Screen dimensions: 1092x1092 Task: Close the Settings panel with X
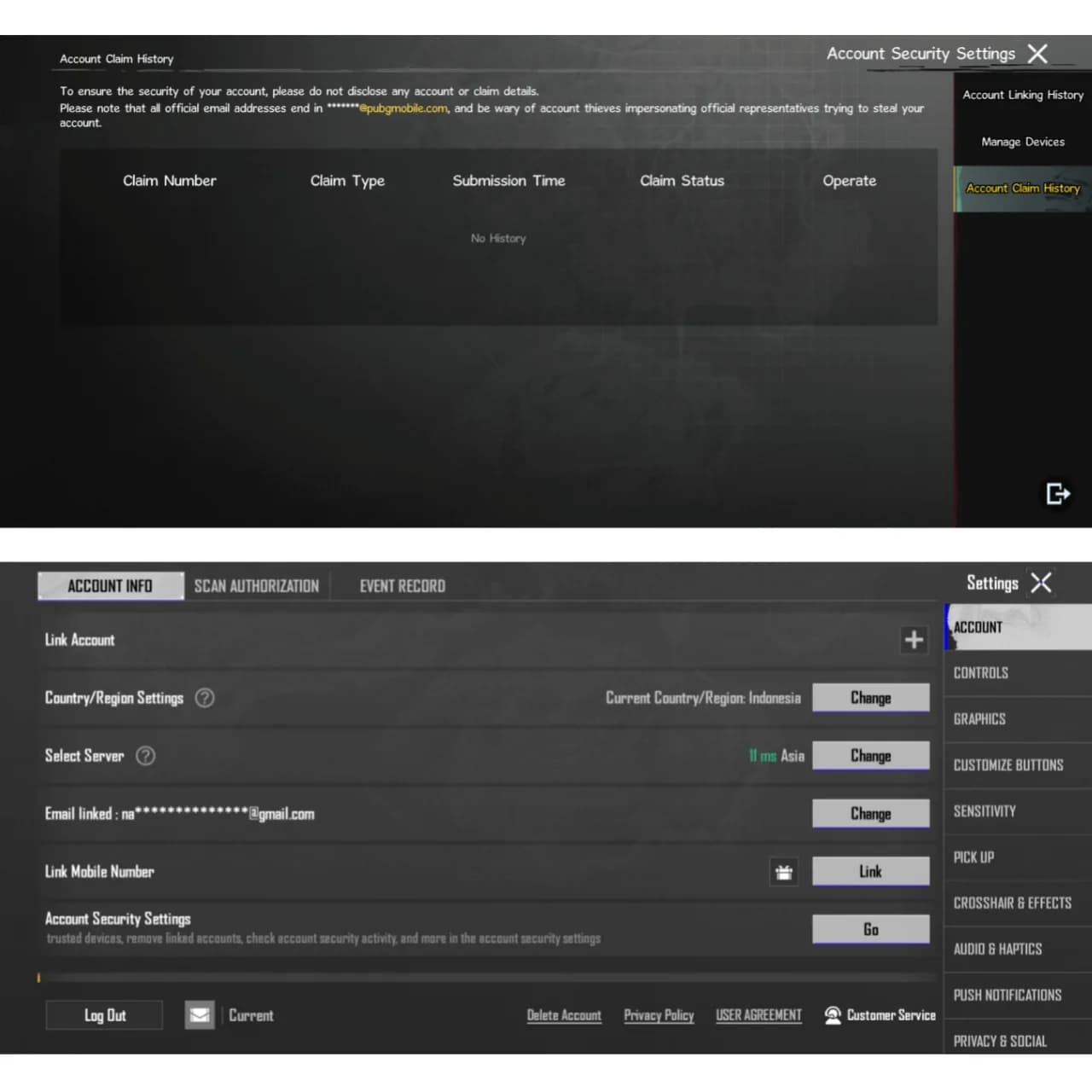pyautogui.click(x=1041, y=583)
